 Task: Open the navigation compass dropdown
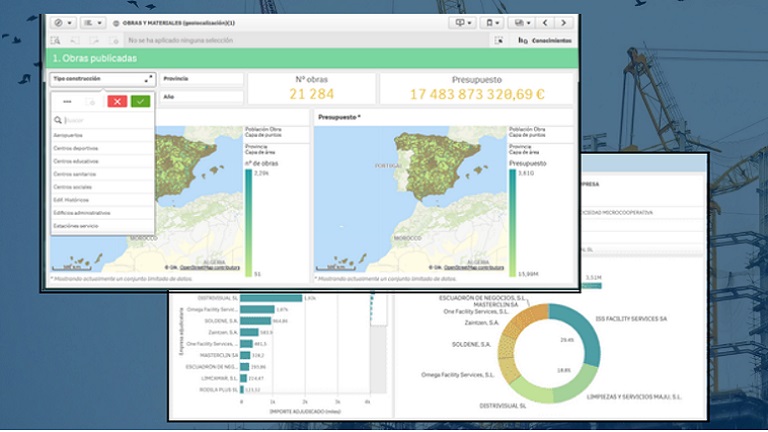pyautogui.click(x=62, y=22)
